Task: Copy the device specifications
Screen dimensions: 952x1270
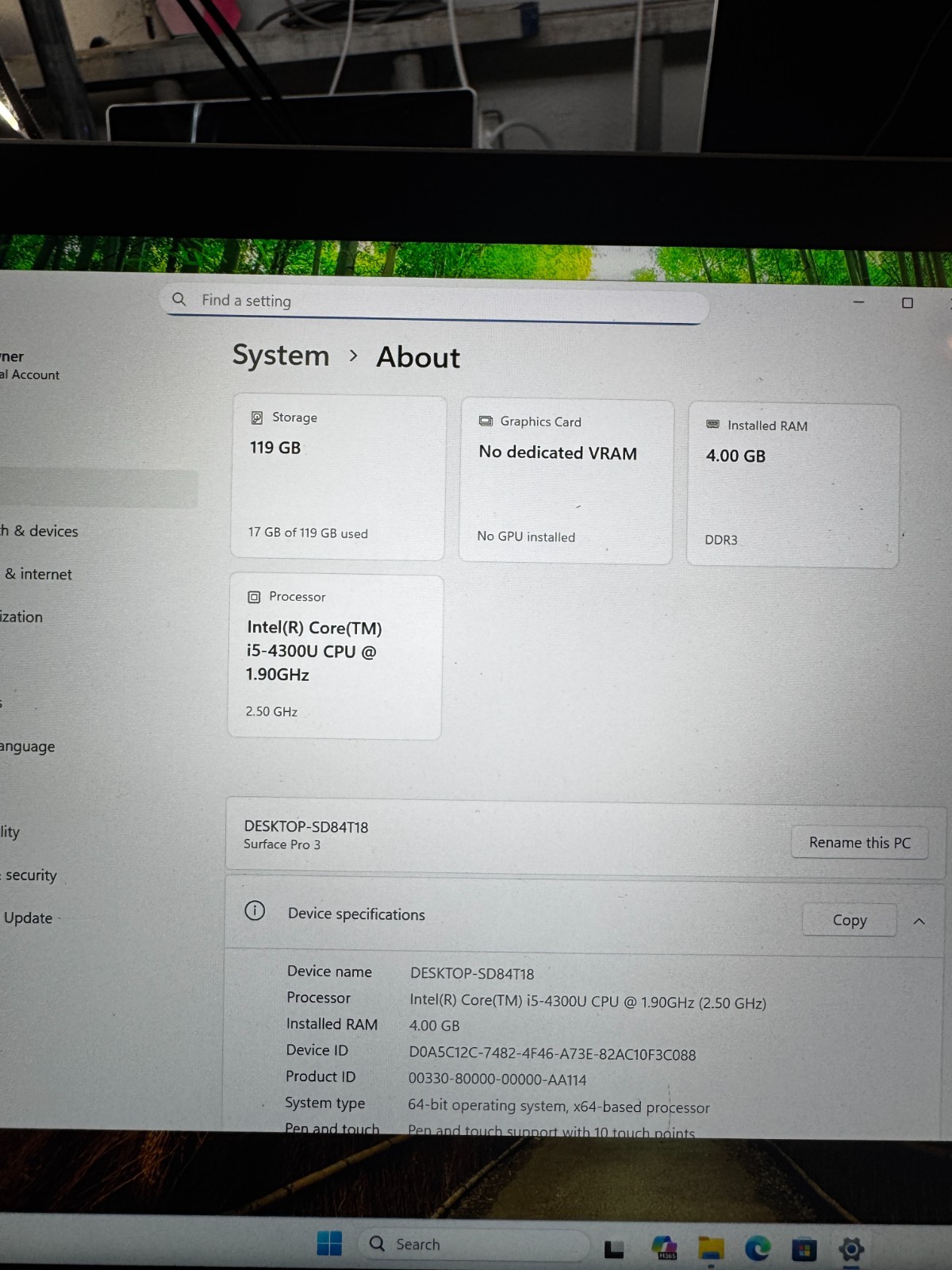Action: (849, 920)
